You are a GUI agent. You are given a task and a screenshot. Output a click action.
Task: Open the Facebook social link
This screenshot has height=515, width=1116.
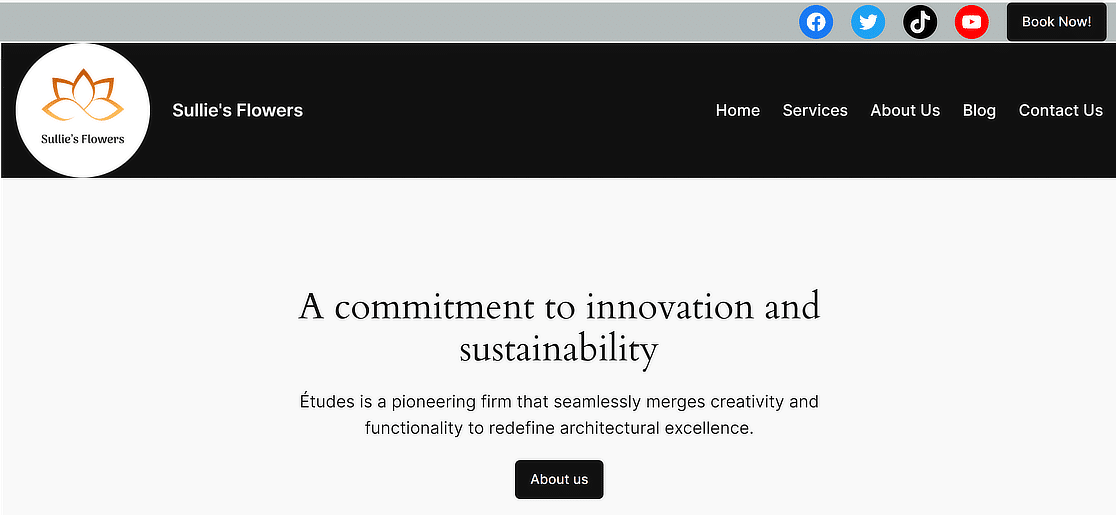click(x=816, y=22)
